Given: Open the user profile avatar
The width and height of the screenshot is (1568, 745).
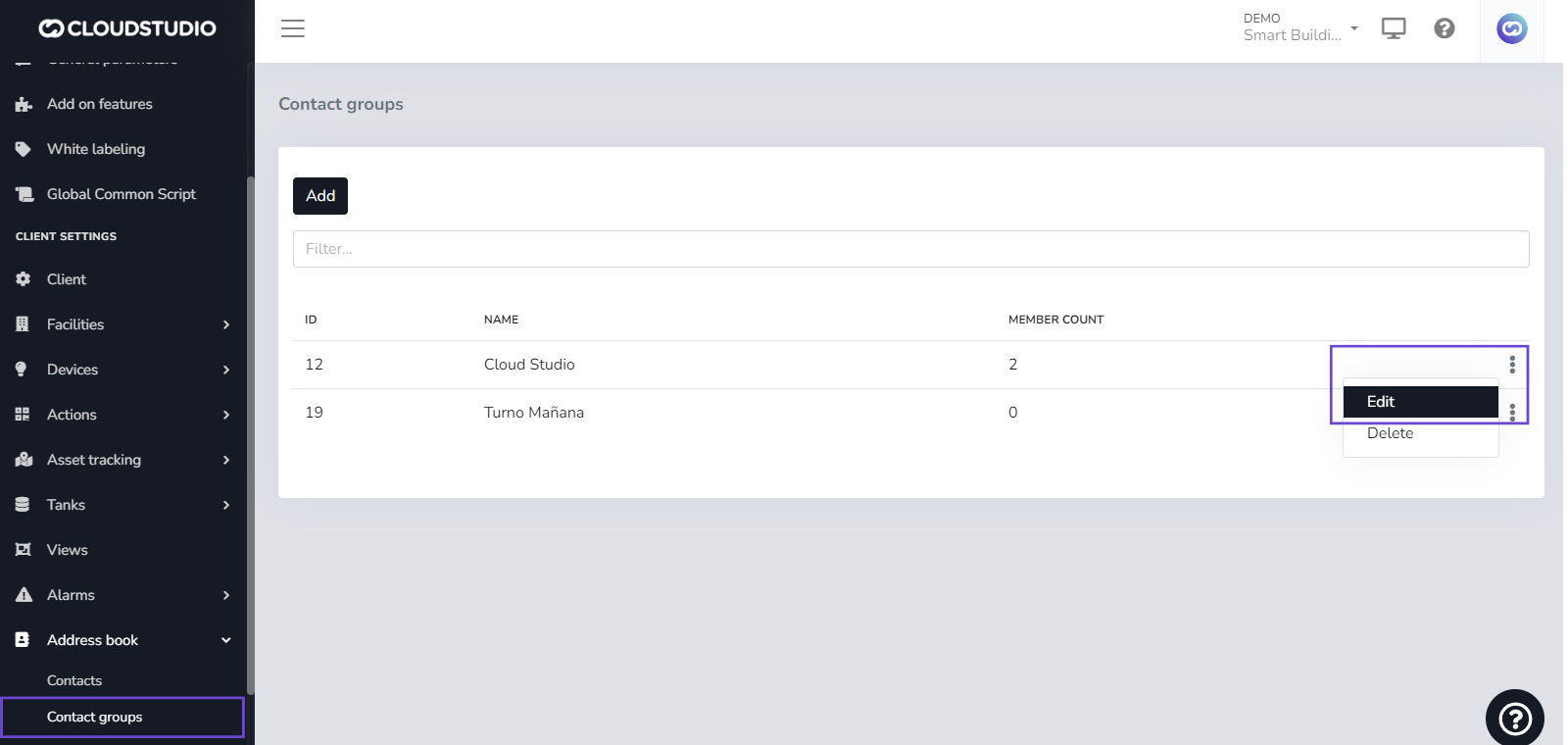Looking at the screenshot, I should pyautogui.click(x=1511, y=28).
